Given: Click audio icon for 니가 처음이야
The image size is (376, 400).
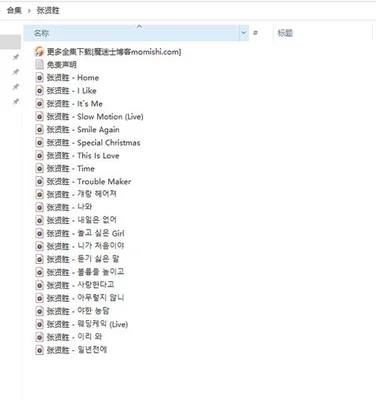Looking at the screenshot, I should coord(39,246).
